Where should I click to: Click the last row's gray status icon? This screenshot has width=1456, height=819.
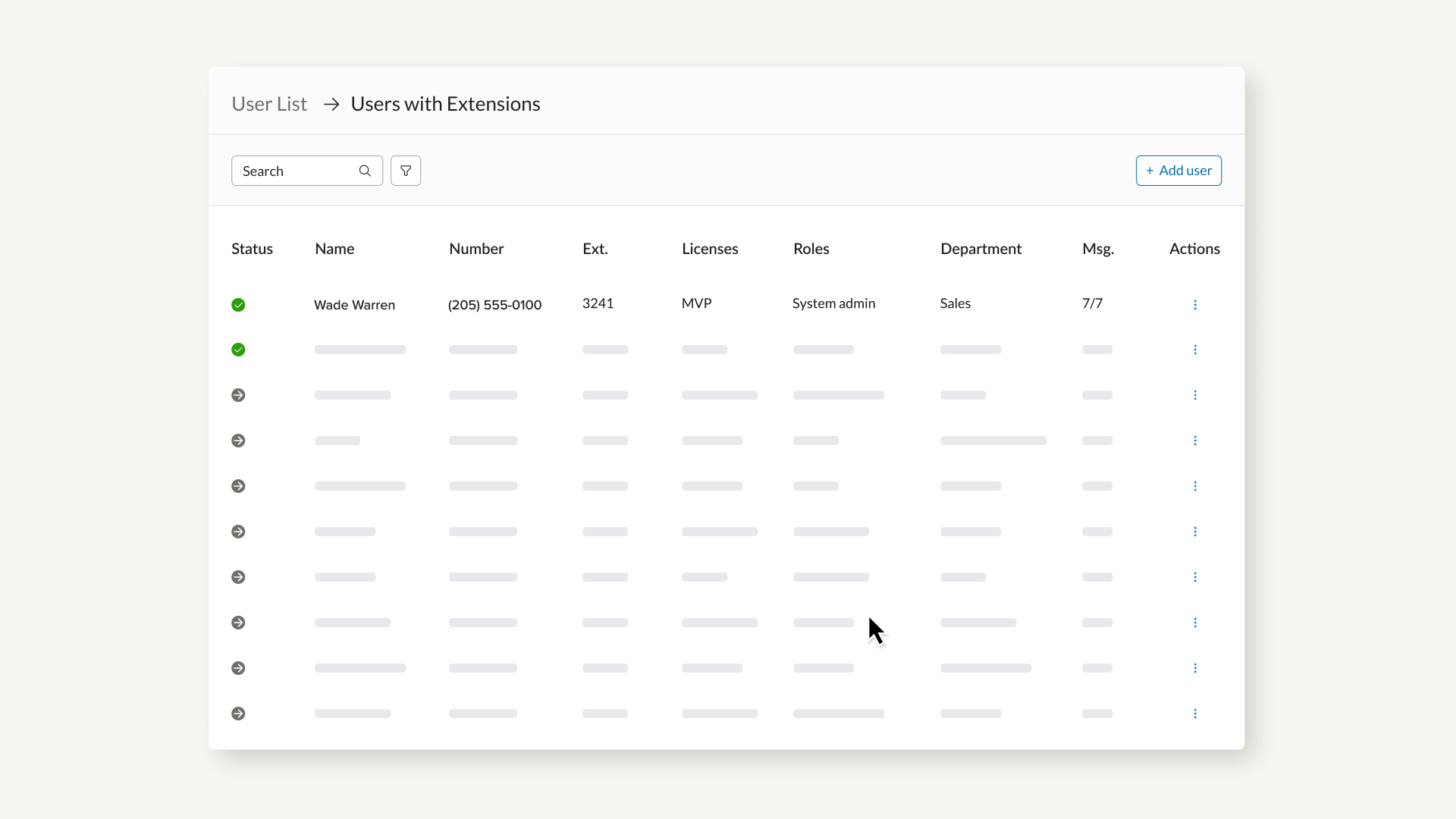238,714
